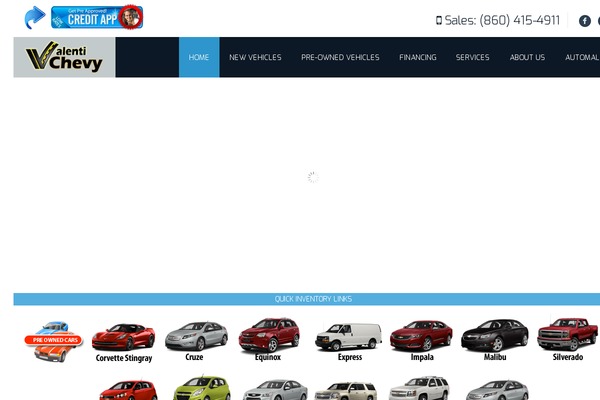This screenshot has height=400, width=600.
Task: Click the Silverado model label
Action: pyautogui.click(x=568, y=357)
